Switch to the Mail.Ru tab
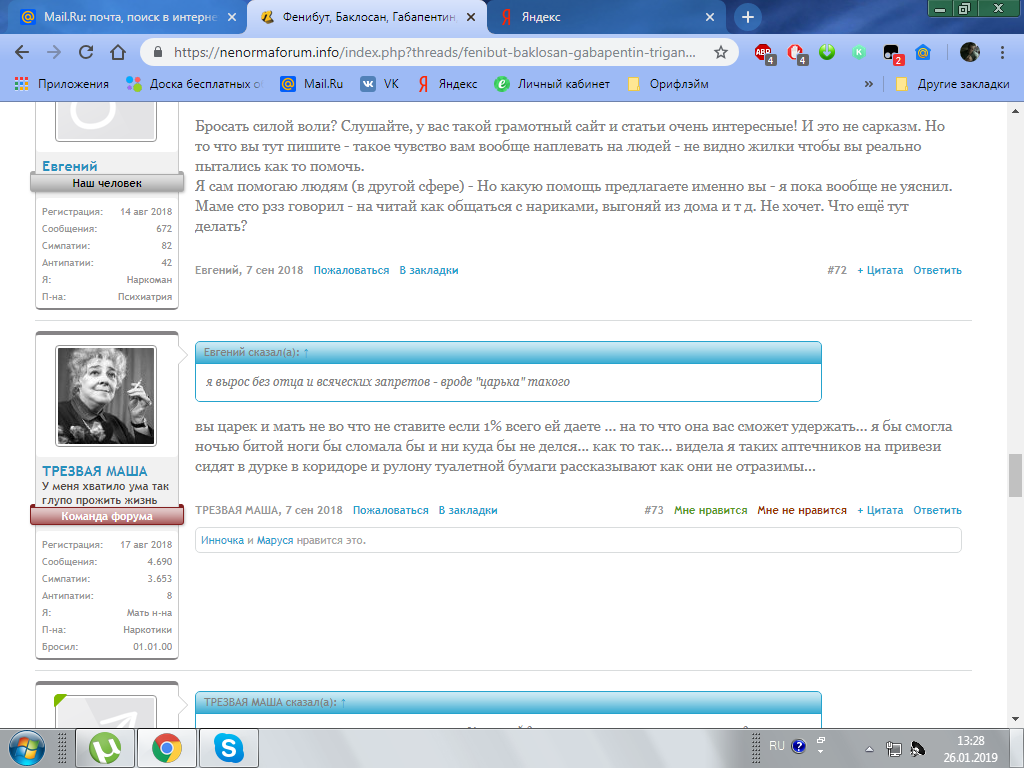Image resolution: width=1024 pixels, height=768 pixels. 120,17
